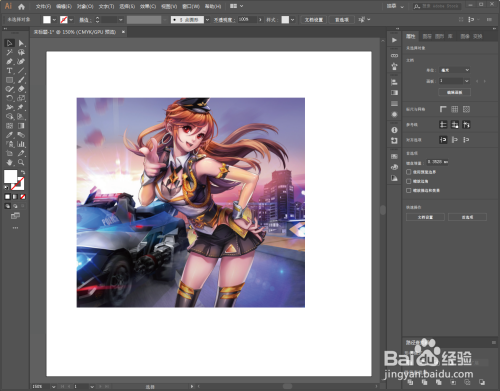Viewport: 500px width, 391px height.
Task: Click the 首选项 button in control bar
Action: point(342,20)
